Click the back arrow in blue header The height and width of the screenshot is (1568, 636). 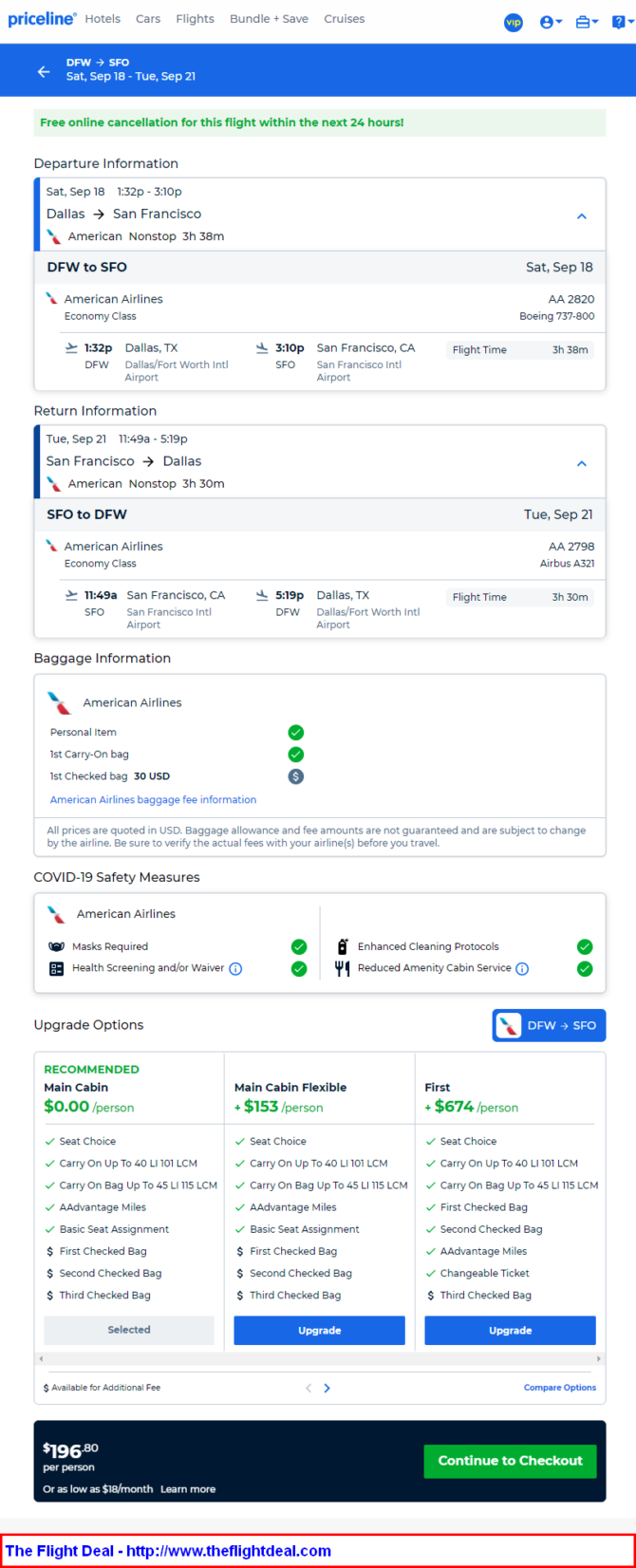[x=43, y=71]
